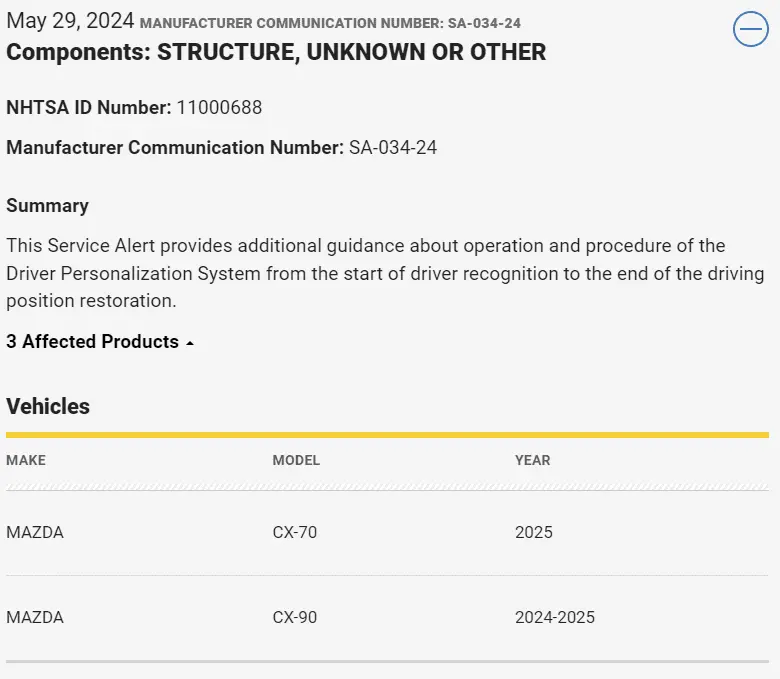Screen dimensions: 780x679
Task: Sort by the MAKE column header
Action: (26, 460)
